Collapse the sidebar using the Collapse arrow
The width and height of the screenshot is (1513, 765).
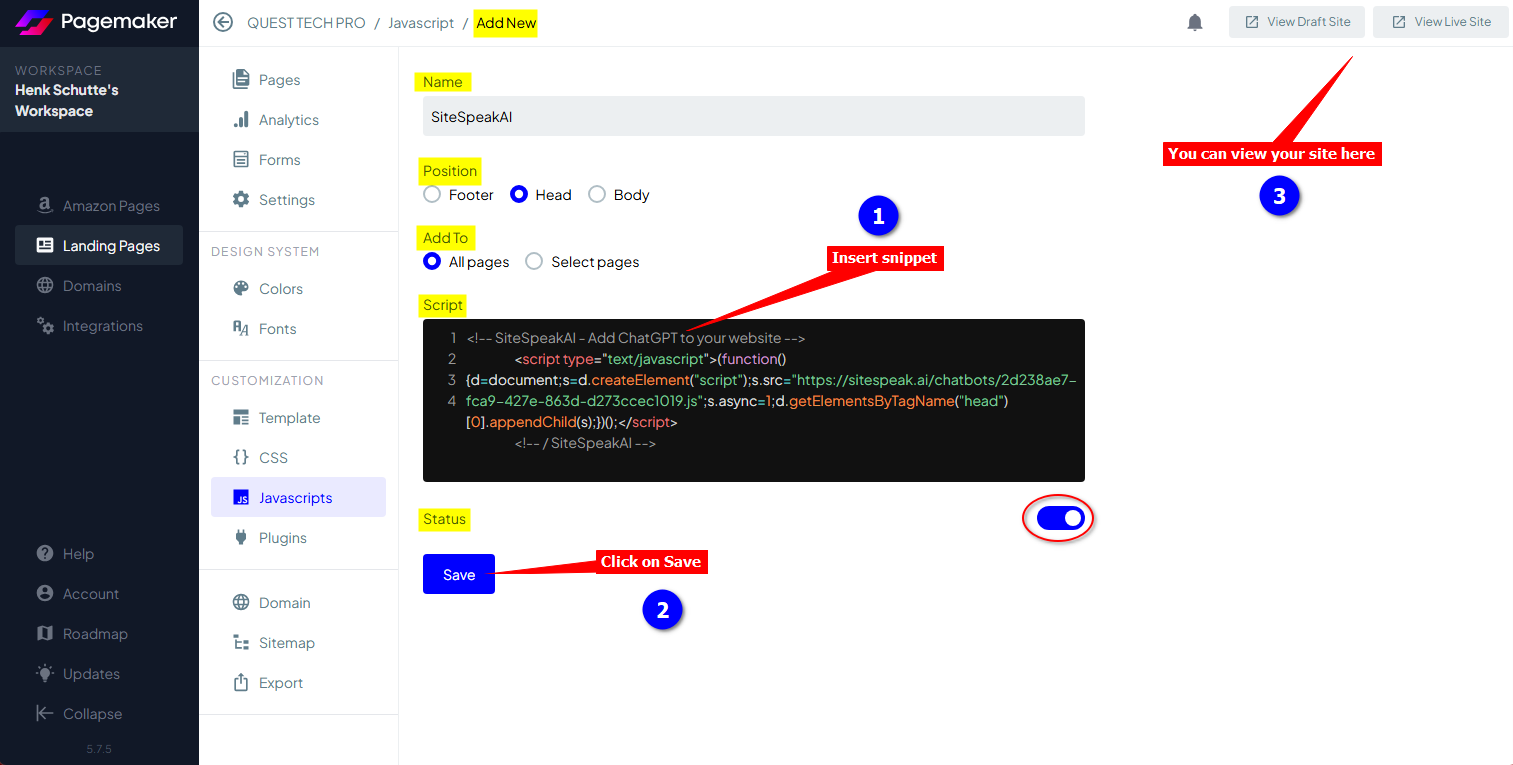click(x=45, y=713)
